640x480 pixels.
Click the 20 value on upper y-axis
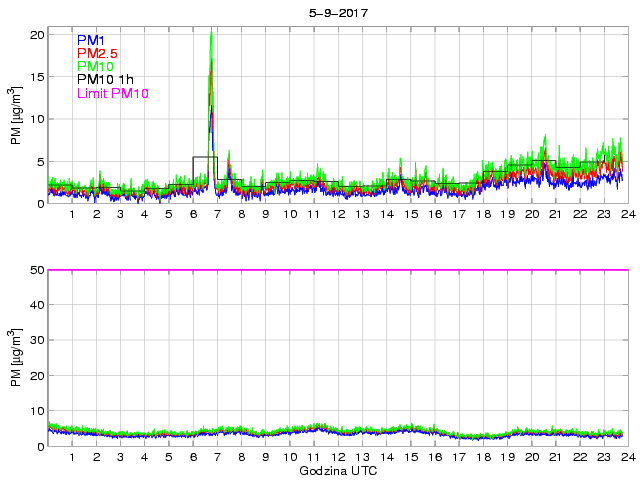37,34
